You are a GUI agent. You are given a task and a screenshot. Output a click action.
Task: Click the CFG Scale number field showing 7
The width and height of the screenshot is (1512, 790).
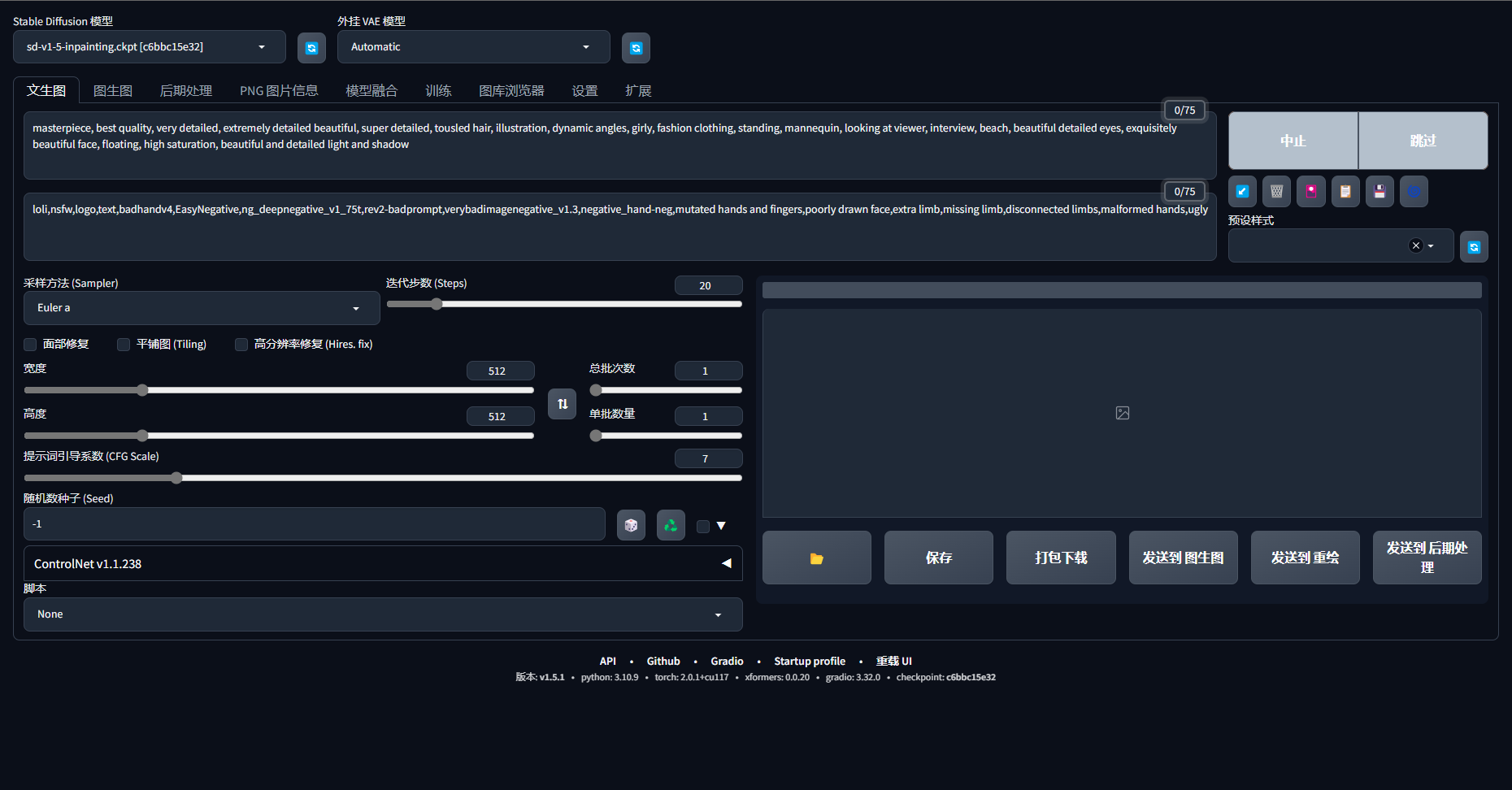coord(708,458)
